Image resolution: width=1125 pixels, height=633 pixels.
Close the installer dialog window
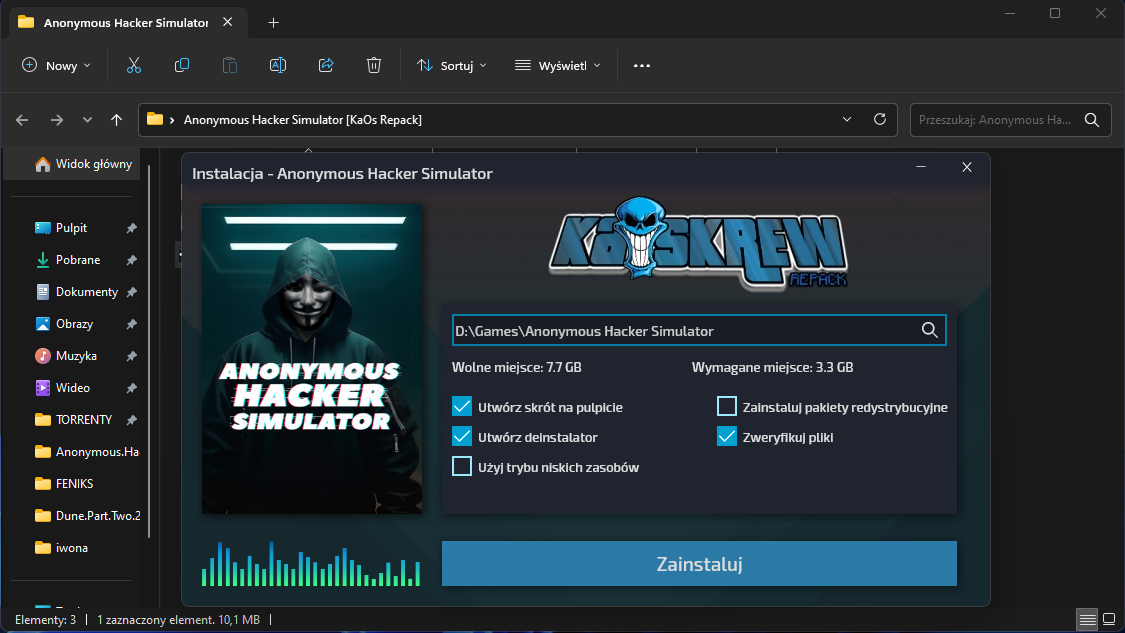[x=967, y=167]
